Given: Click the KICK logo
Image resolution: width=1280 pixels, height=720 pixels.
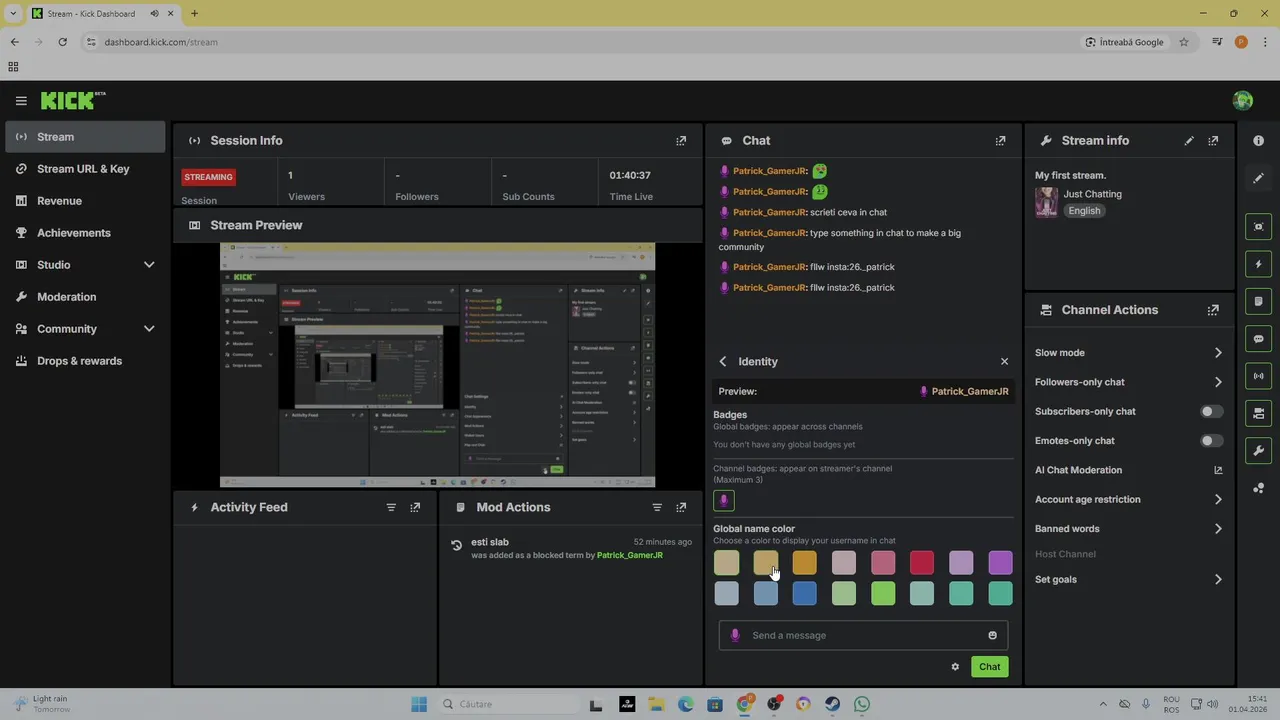Looking at the screenshot, I should point(72,100).
